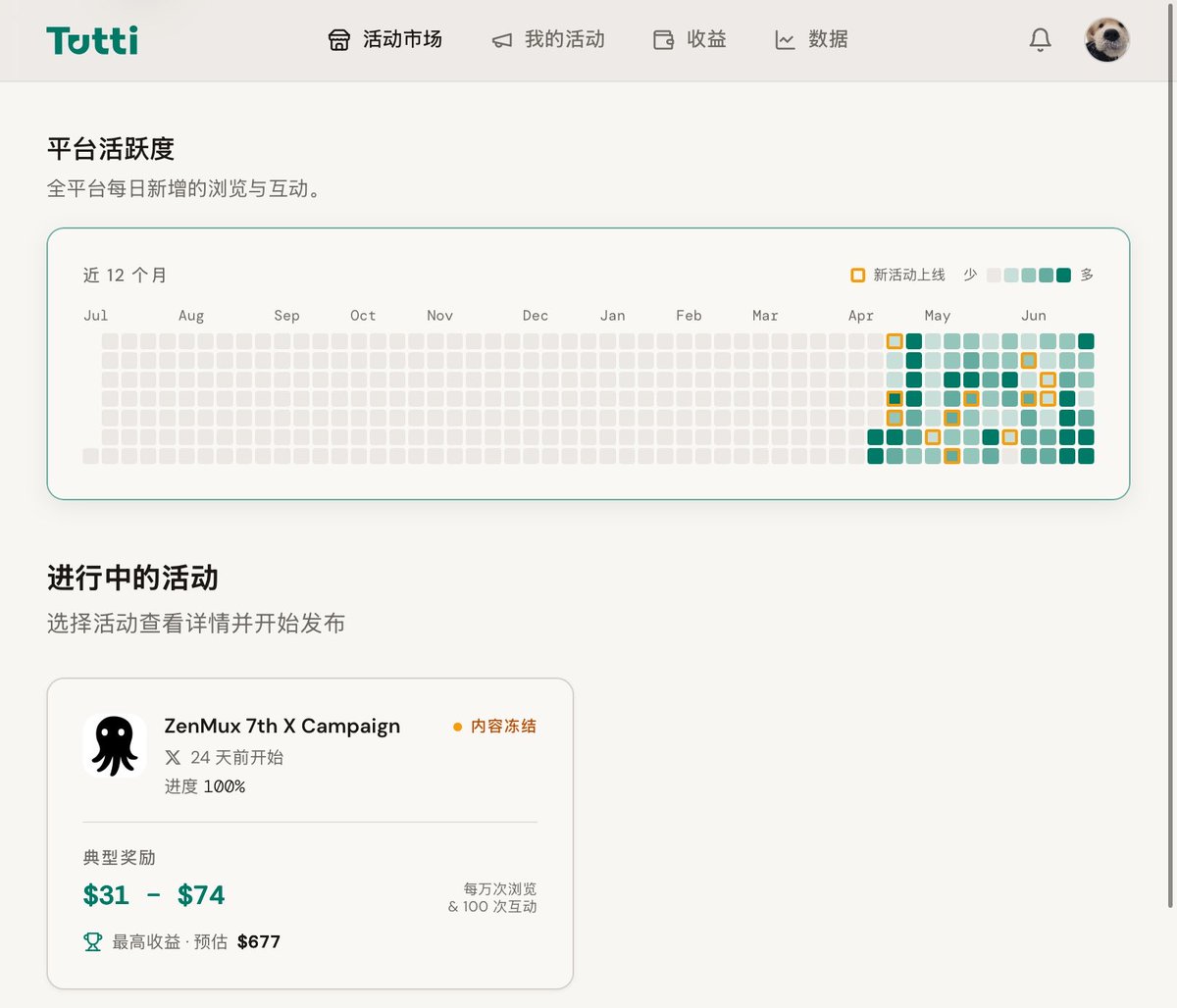Click the 24 天前开始 text
Image resolution: width=1177 pixels, height=1008 pixels.
(237, 758)
